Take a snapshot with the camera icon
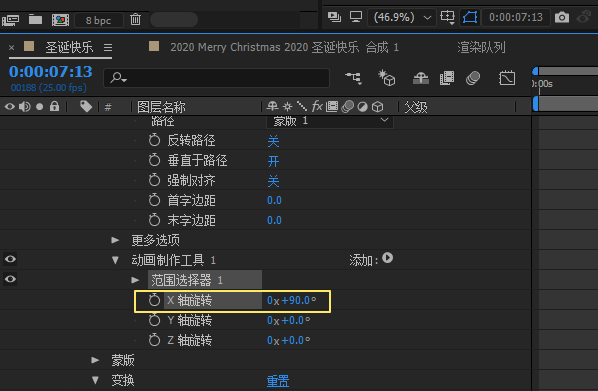Image resolution: width=598 pixels, height=391 pixels. pos(562,17)
